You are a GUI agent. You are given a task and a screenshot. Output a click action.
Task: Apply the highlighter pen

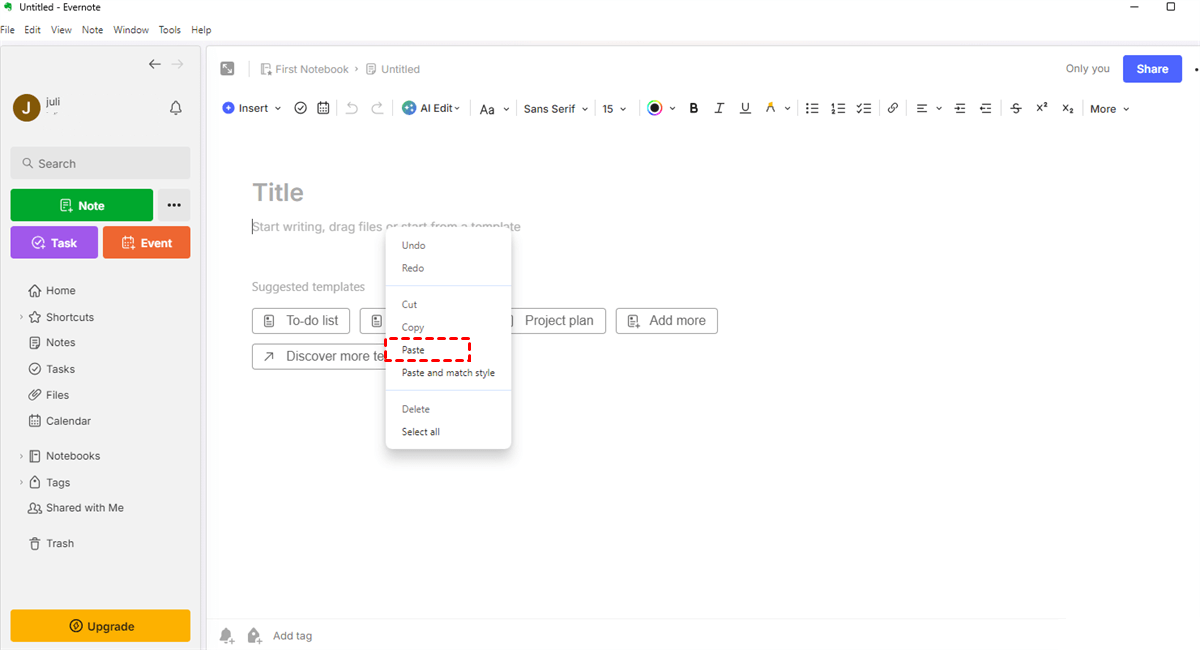point(770,108)
